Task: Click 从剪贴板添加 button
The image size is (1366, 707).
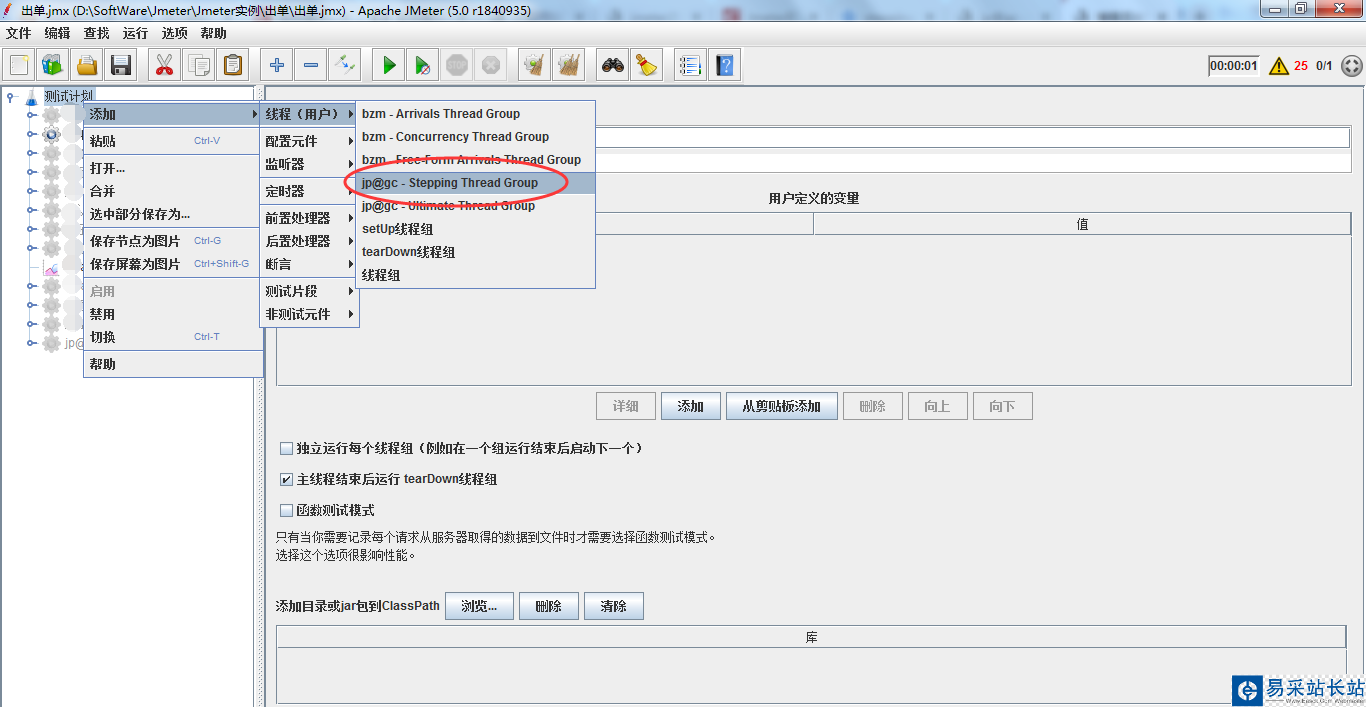Action: click(x=782, y=406)
